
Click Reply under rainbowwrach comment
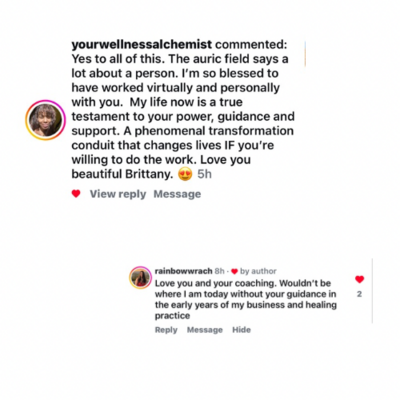click(166, 330)
